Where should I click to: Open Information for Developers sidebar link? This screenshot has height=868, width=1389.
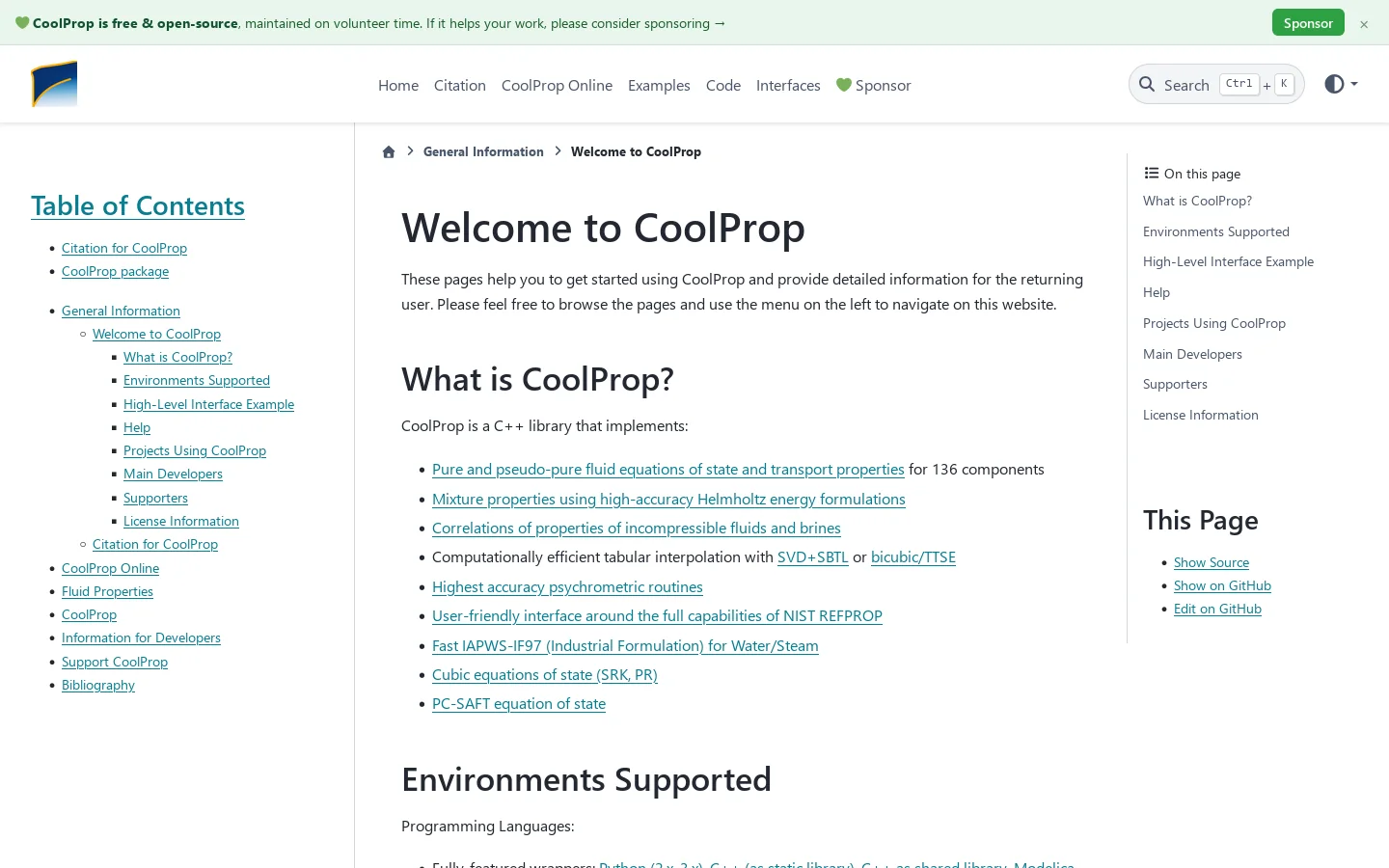pos(141,637)
